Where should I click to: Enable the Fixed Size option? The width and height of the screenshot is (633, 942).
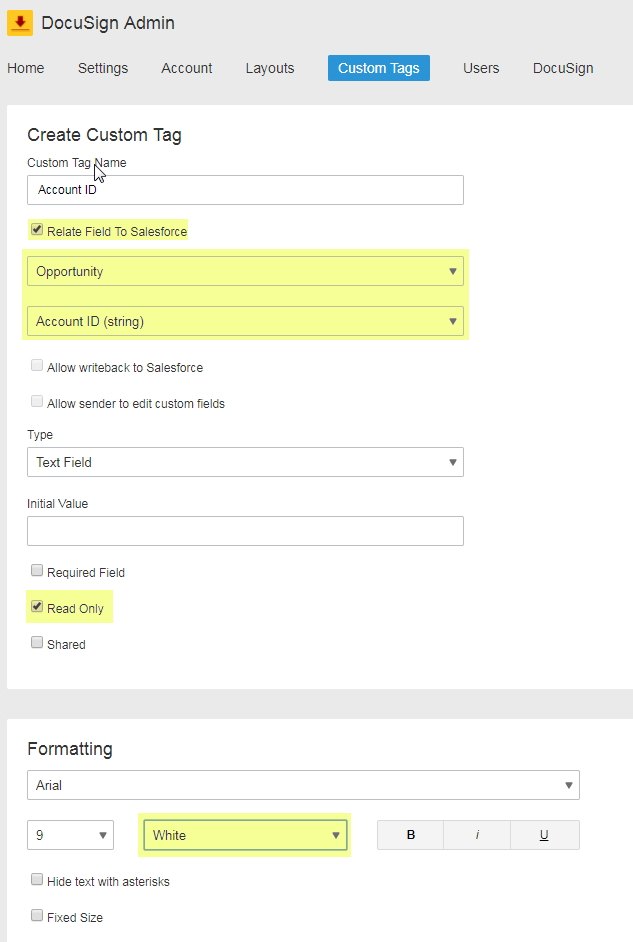[x=37, y=915]
